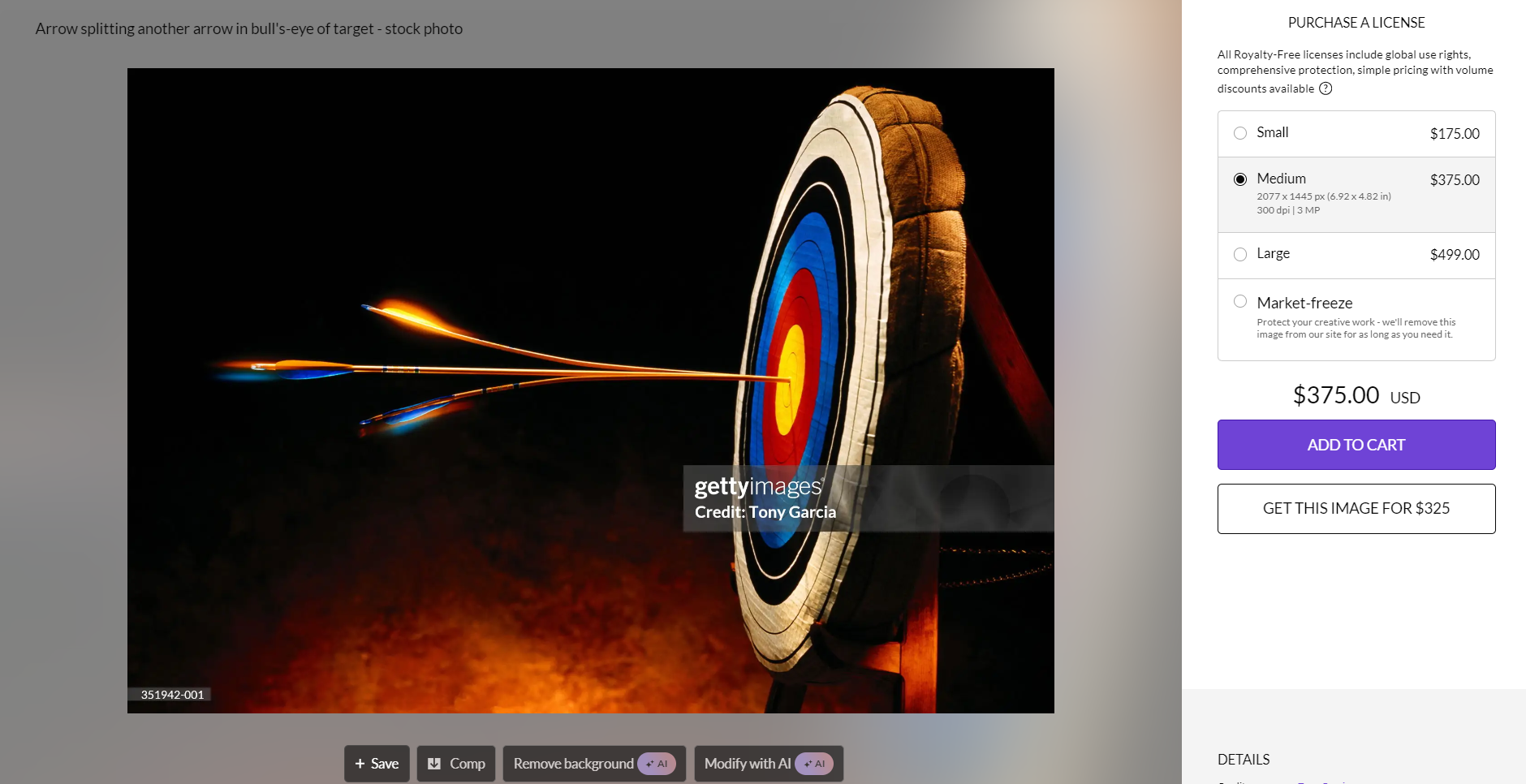Click the image ID 351942-001 label
Image resolution: width=1526 pixels, height=784 pixels.
(172, 695)
